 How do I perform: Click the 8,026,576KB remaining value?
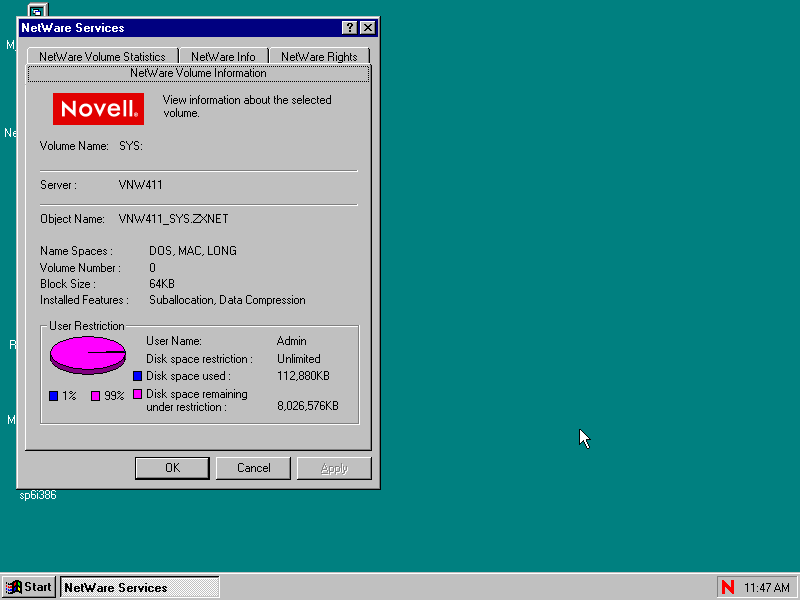click(308, 406)
